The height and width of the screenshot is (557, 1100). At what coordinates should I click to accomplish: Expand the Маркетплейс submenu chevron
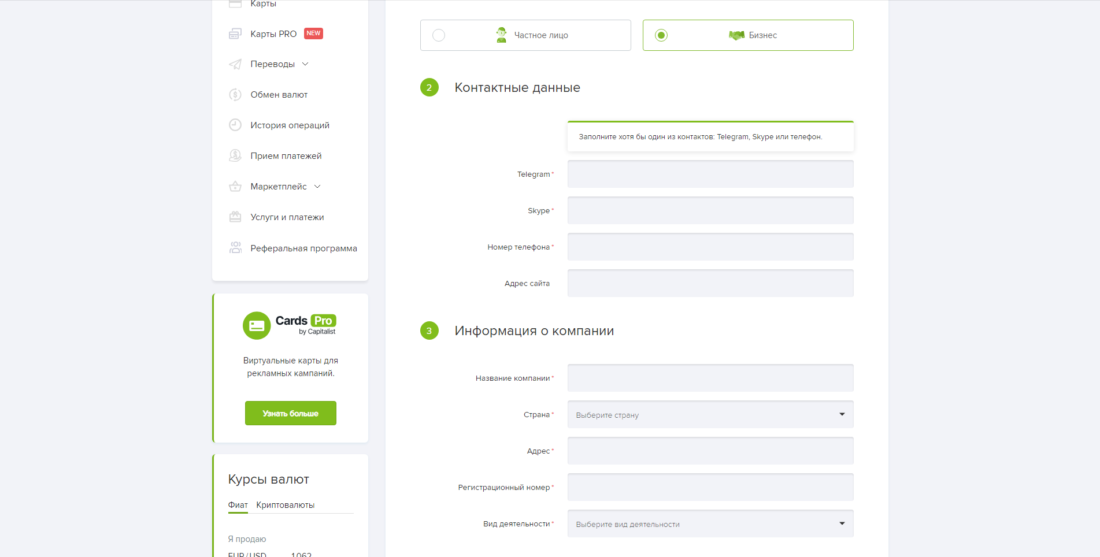click(x=317, y=186)
